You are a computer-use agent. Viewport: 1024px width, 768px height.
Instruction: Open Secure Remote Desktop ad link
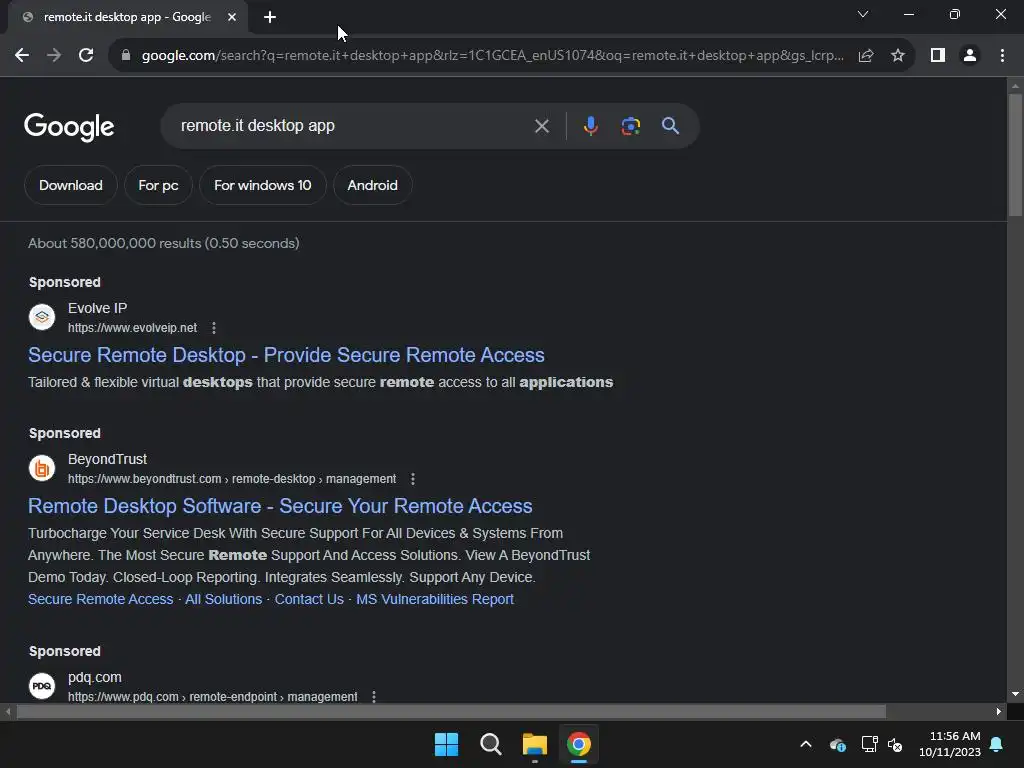tap(286, 355)
